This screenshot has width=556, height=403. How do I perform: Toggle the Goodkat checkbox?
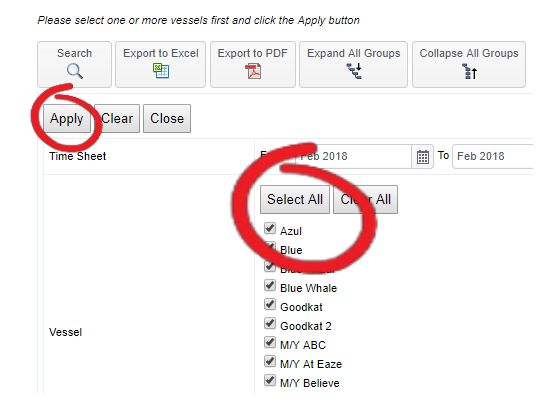coord(270,304)
